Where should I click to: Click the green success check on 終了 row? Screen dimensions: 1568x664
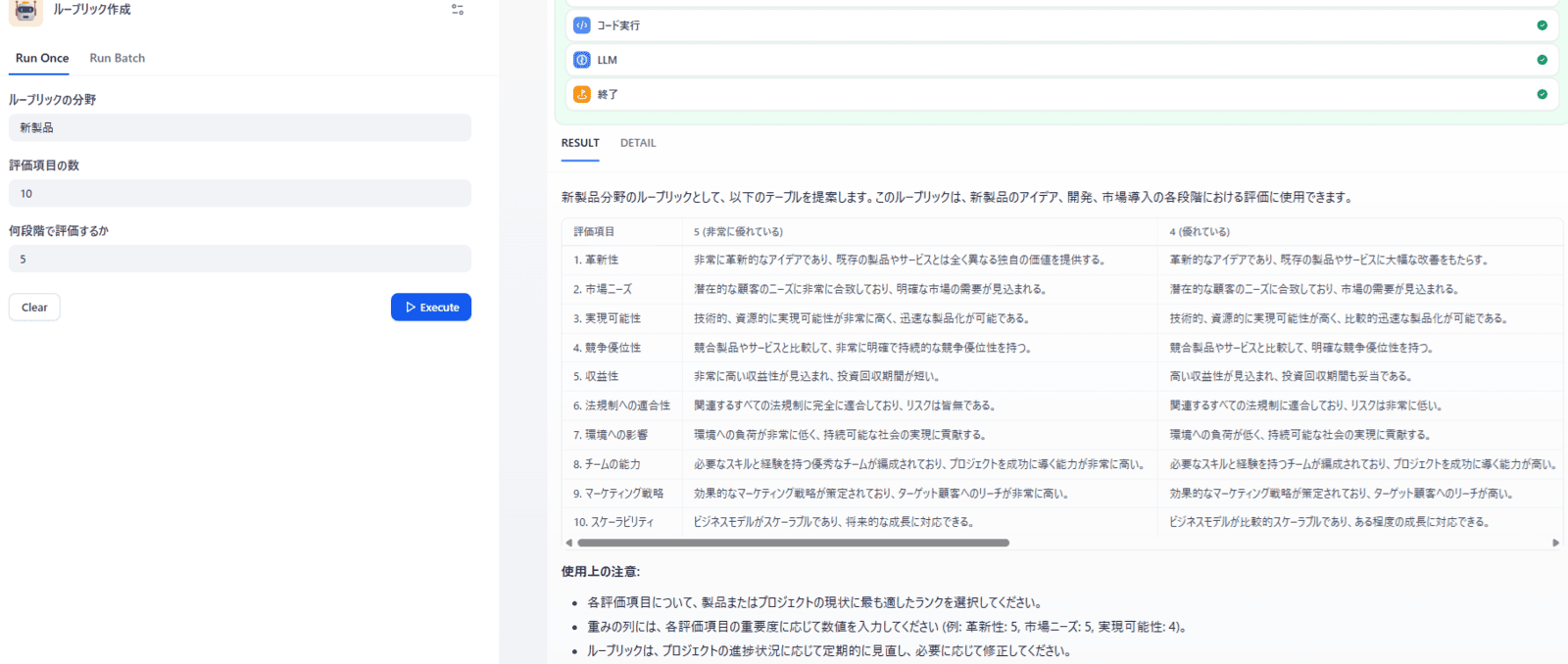pos(1542,94)
